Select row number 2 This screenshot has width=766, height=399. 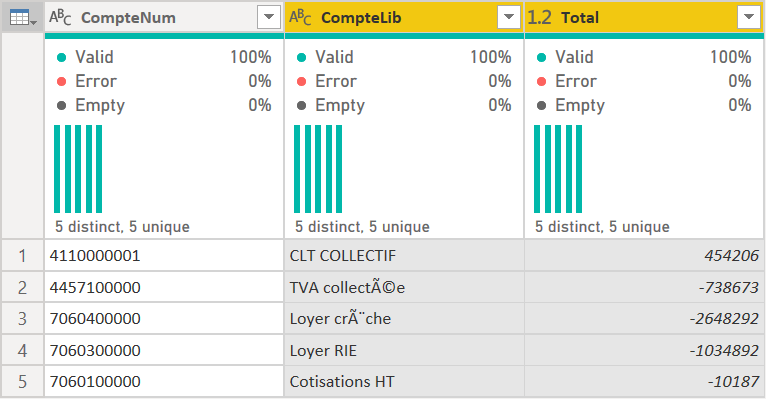click(22, 287)
